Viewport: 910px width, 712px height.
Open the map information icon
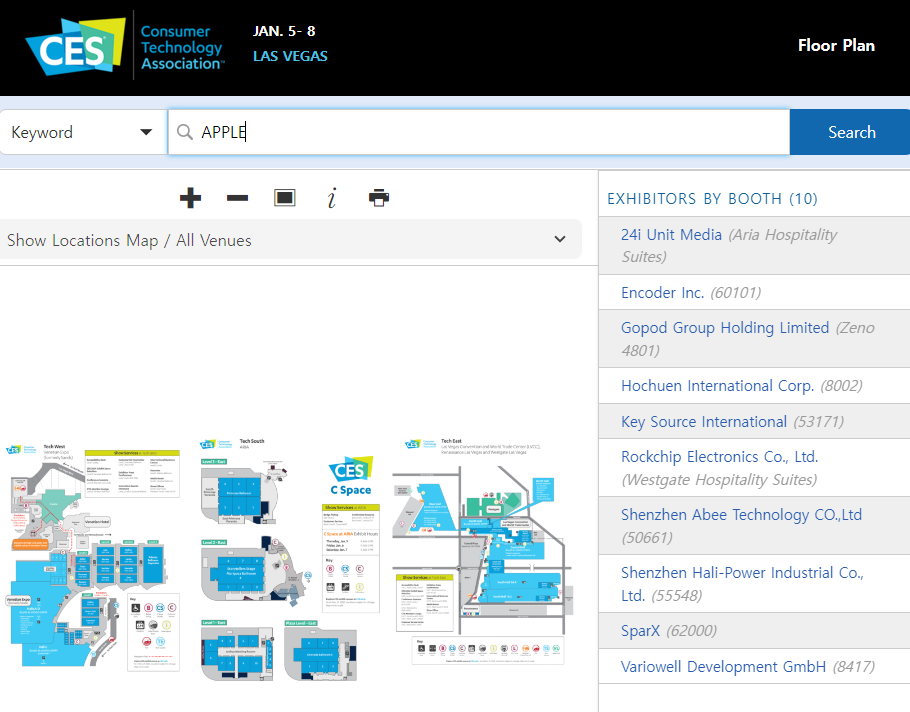tap(331, 198)
